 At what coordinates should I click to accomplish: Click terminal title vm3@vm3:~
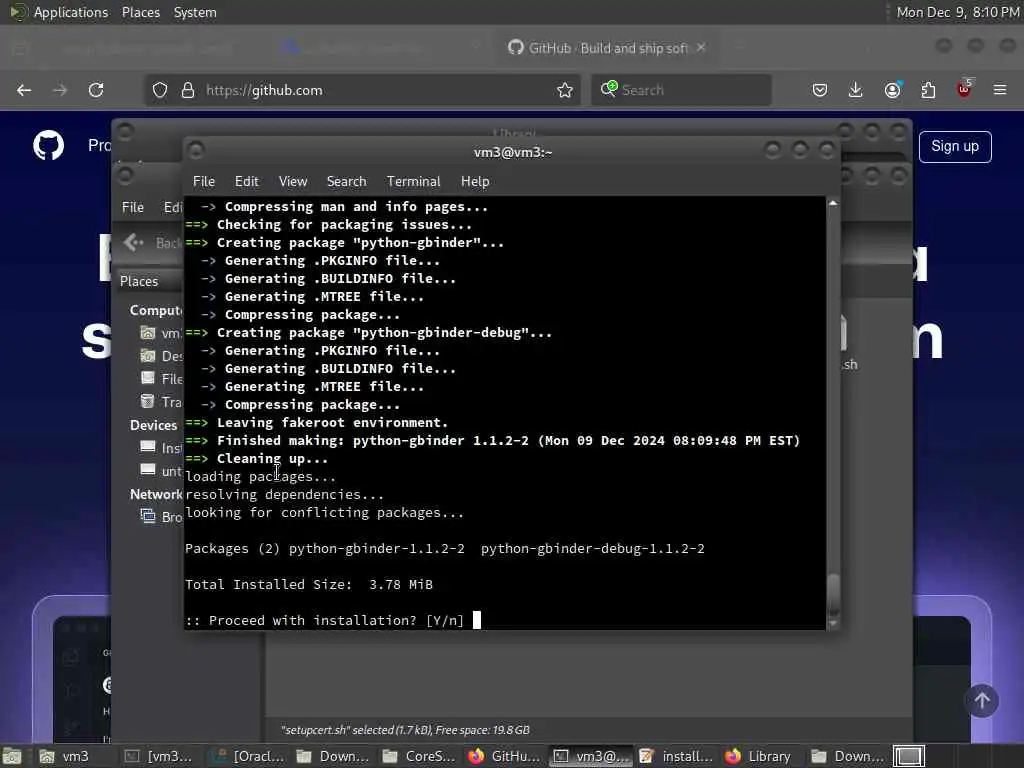513,152
